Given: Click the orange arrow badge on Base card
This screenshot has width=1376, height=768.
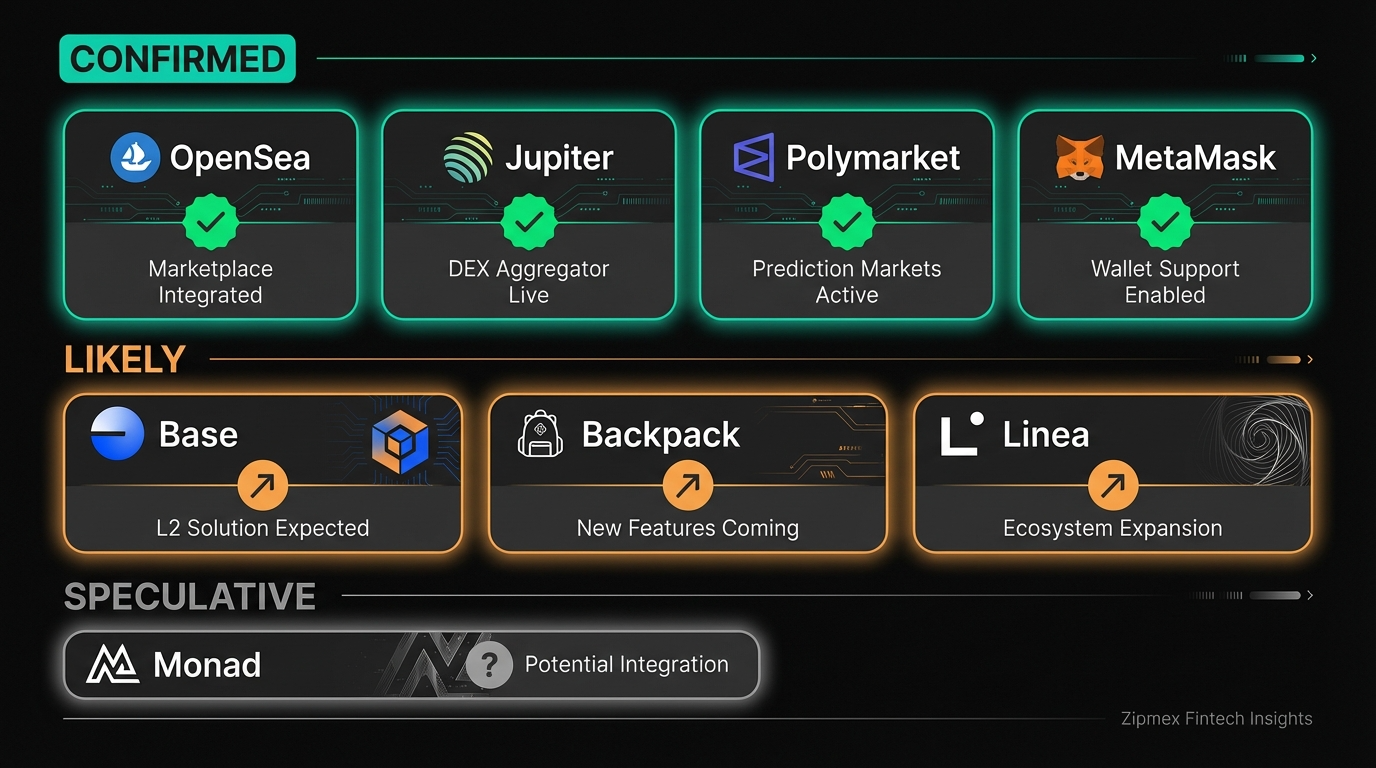Looking at the screenshot, I should [263, 486].
